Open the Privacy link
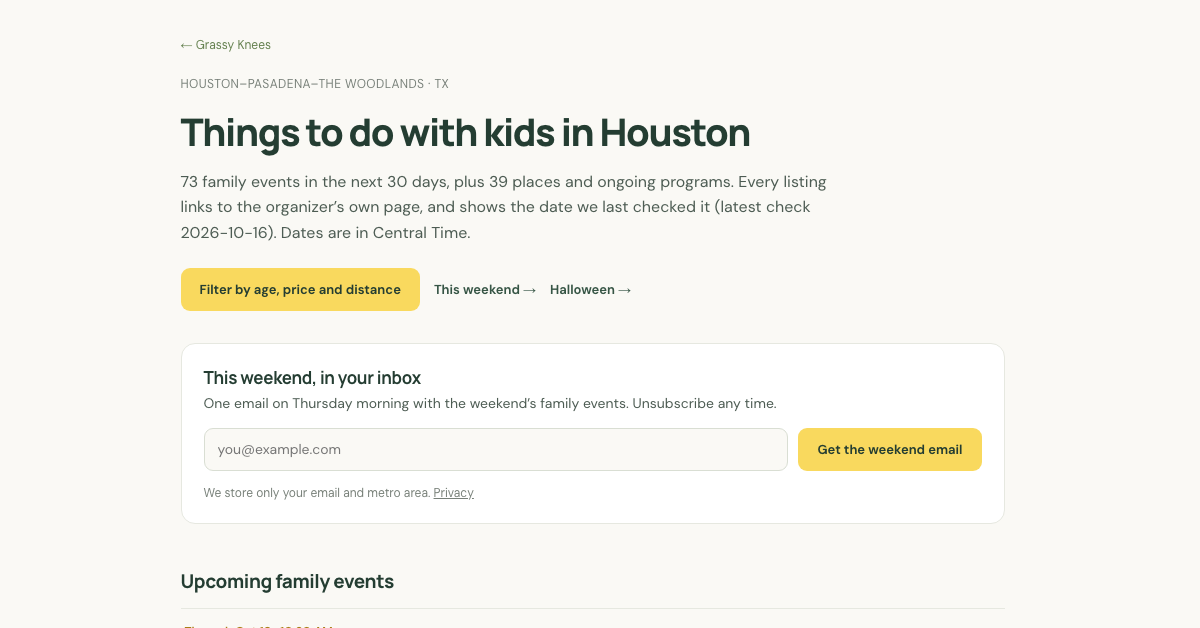 pyautogui.click(x=453, y=493)
